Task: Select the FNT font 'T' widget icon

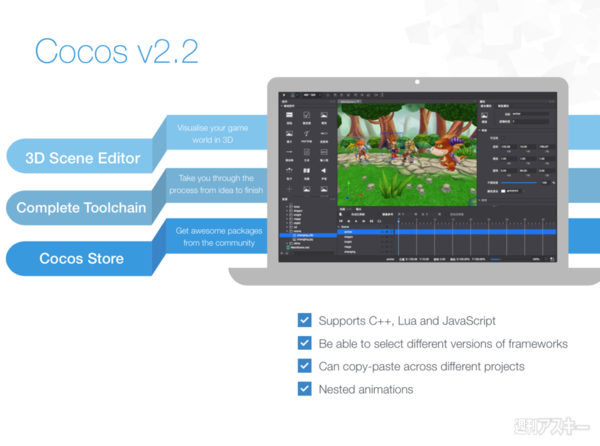Action: click(x=307, y=133)
